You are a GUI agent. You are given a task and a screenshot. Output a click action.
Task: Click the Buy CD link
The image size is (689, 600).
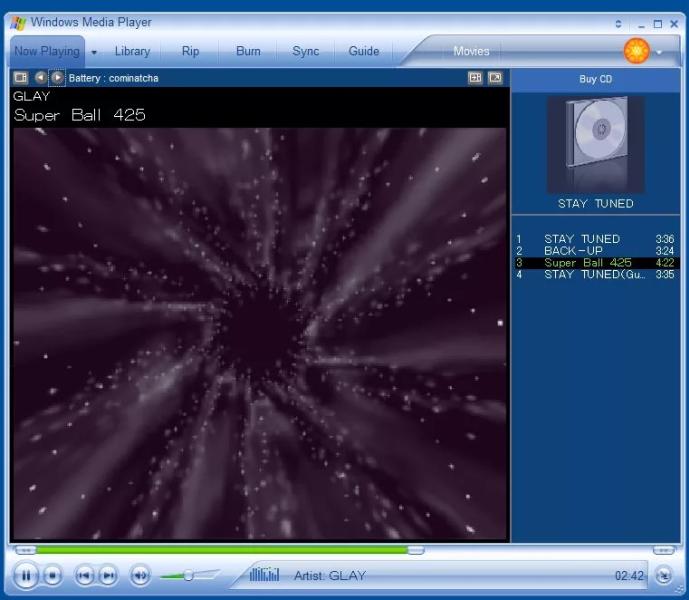pyautogui.click(x=595, y=80)
